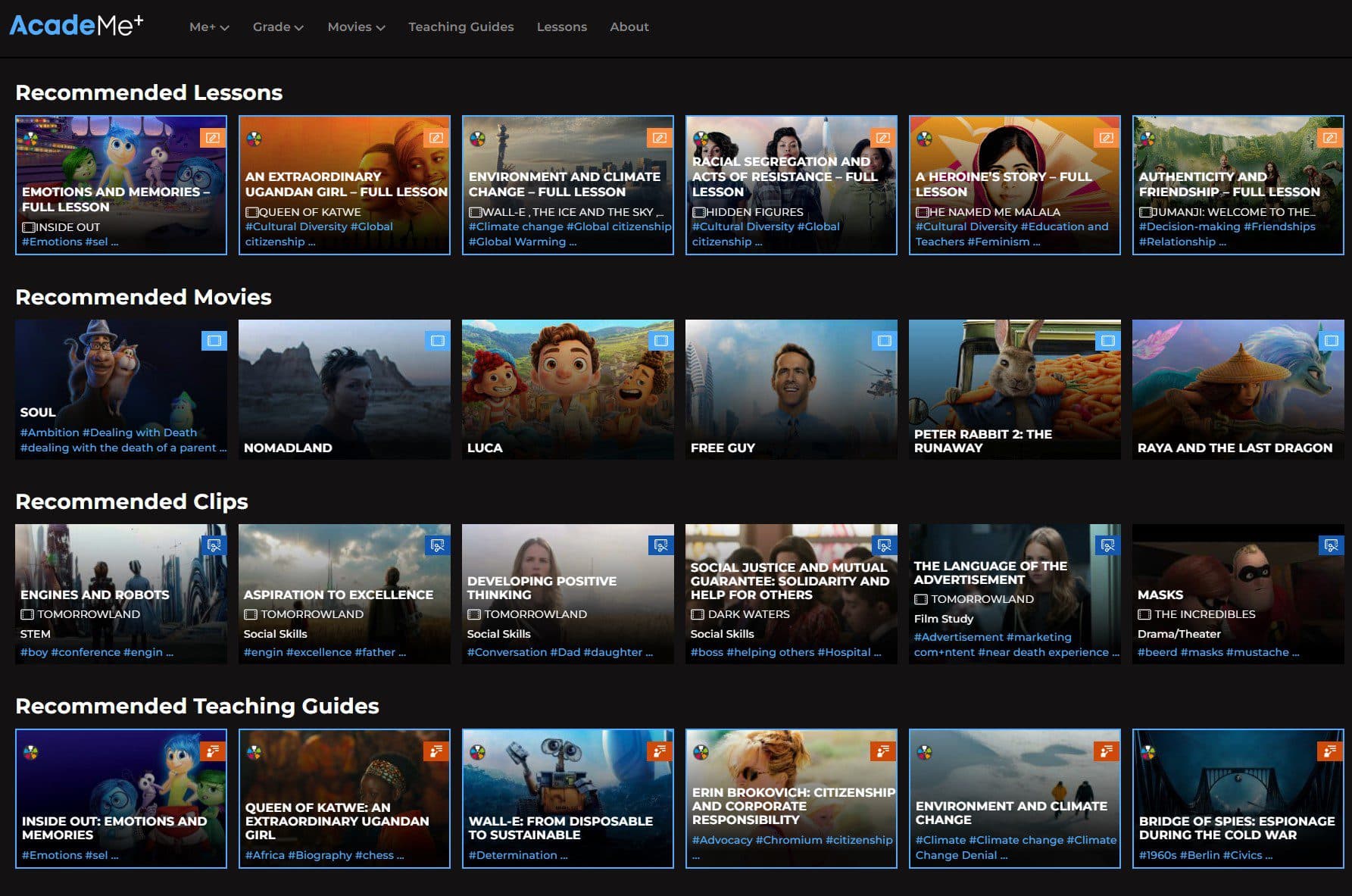
Task: Click the lesson icon on Emotions and Memories card
Action: click(213, 138)
